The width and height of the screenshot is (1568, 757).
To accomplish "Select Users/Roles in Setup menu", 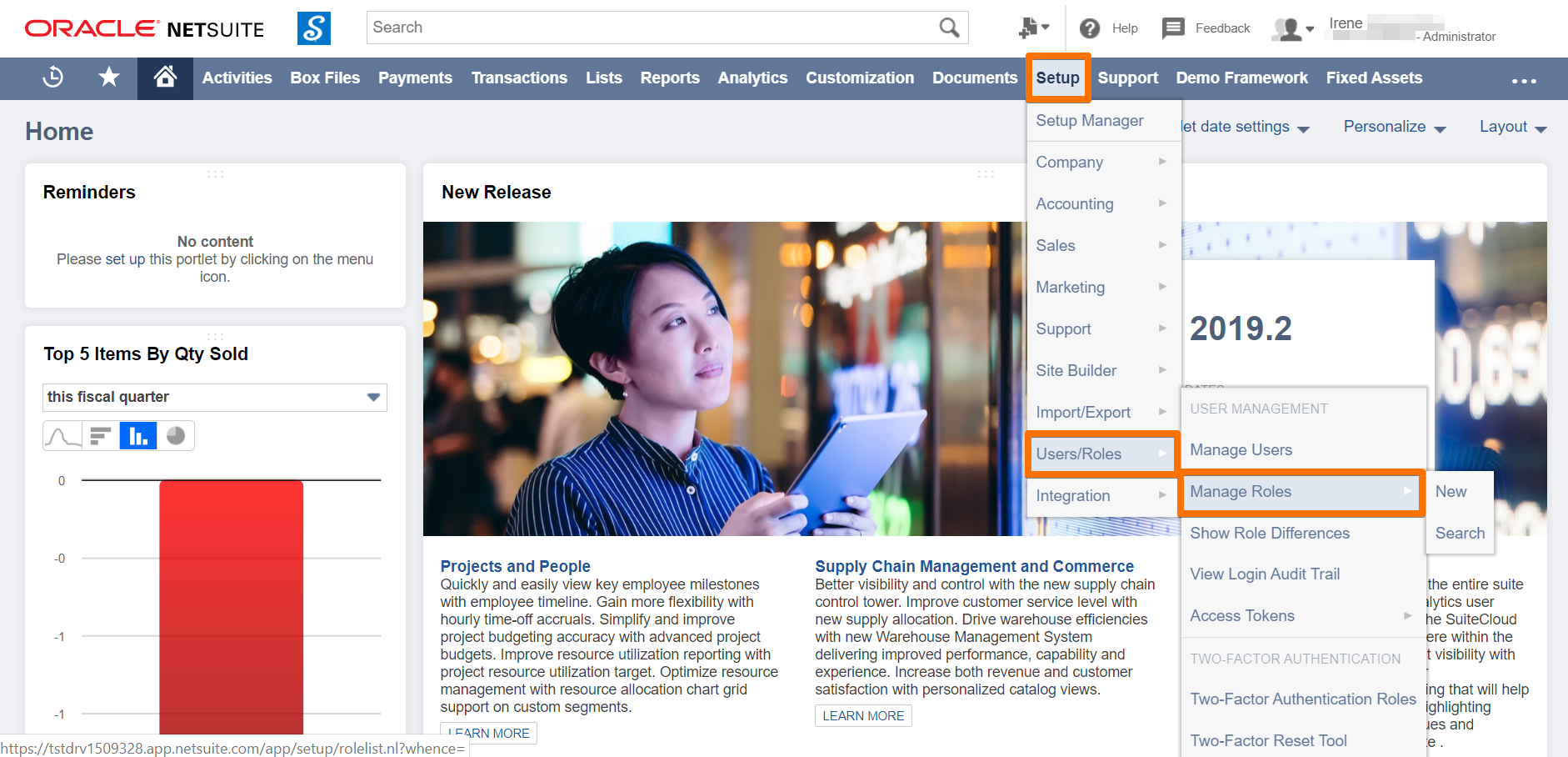I will (x=1104, y=454).
